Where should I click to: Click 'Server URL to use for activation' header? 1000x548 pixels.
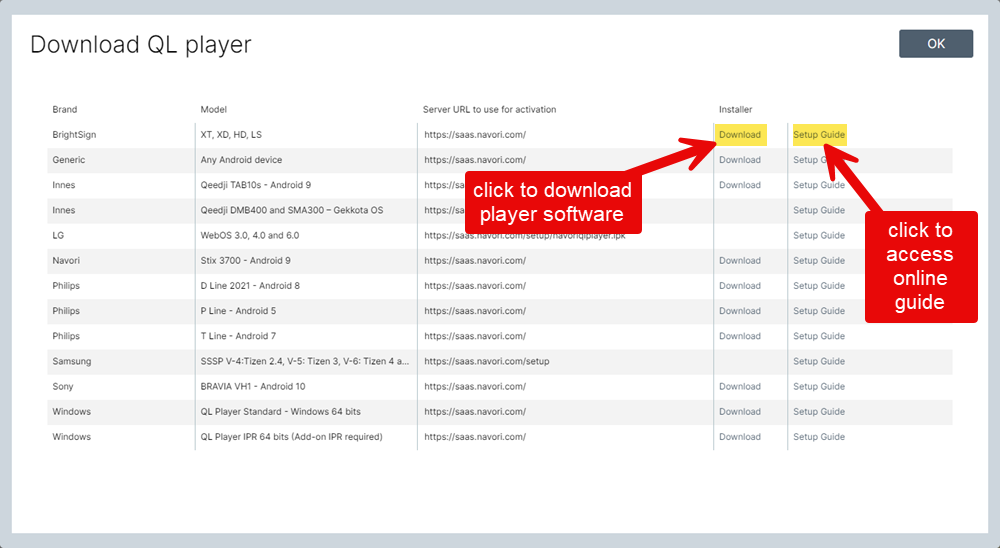pyautogui.click(x=489, y=110)
